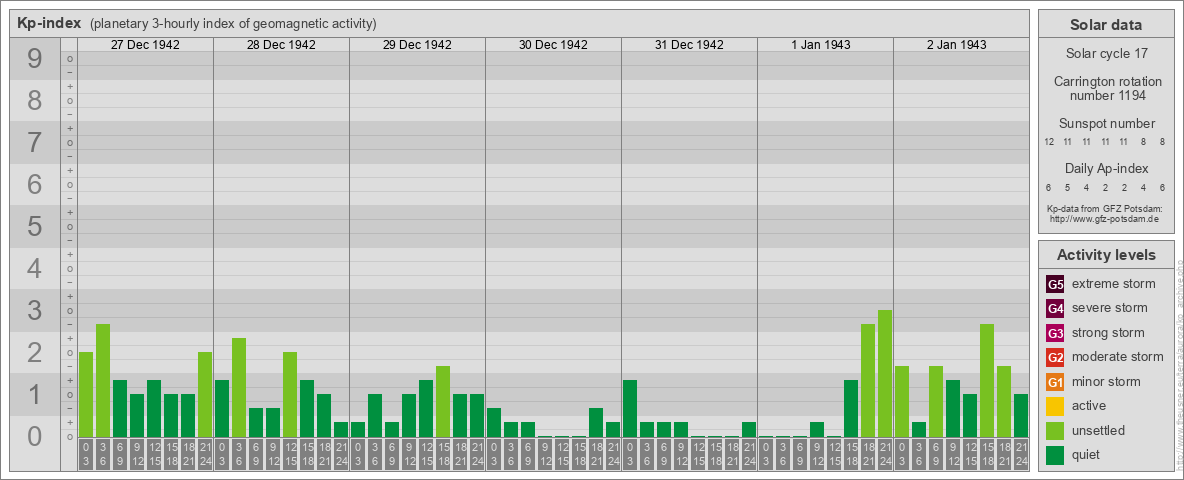Click sunspot value 12 in Solar data
Screen dimensions: 1184x480
[1049, 142]
